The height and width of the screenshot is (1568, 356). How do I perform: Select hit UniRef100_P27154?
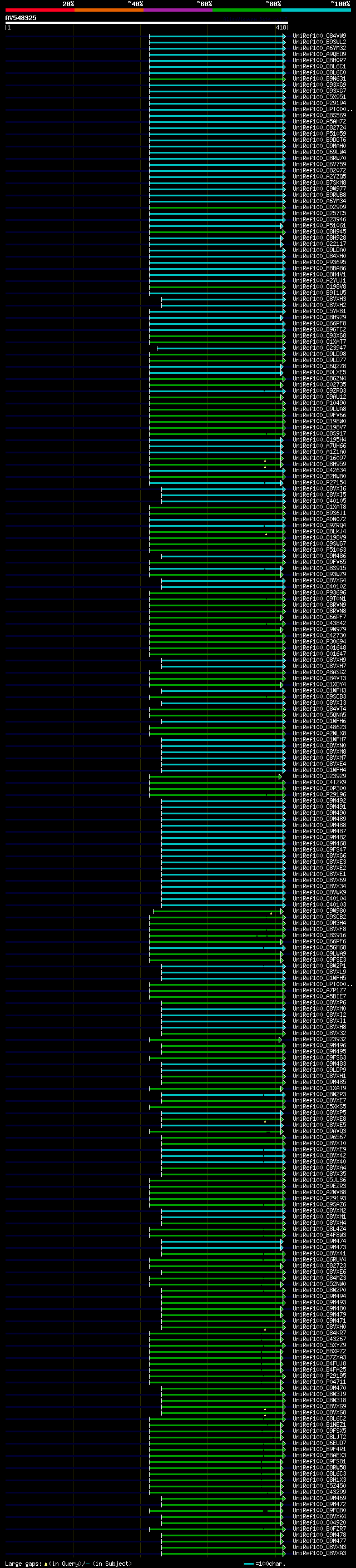point(319,483)
